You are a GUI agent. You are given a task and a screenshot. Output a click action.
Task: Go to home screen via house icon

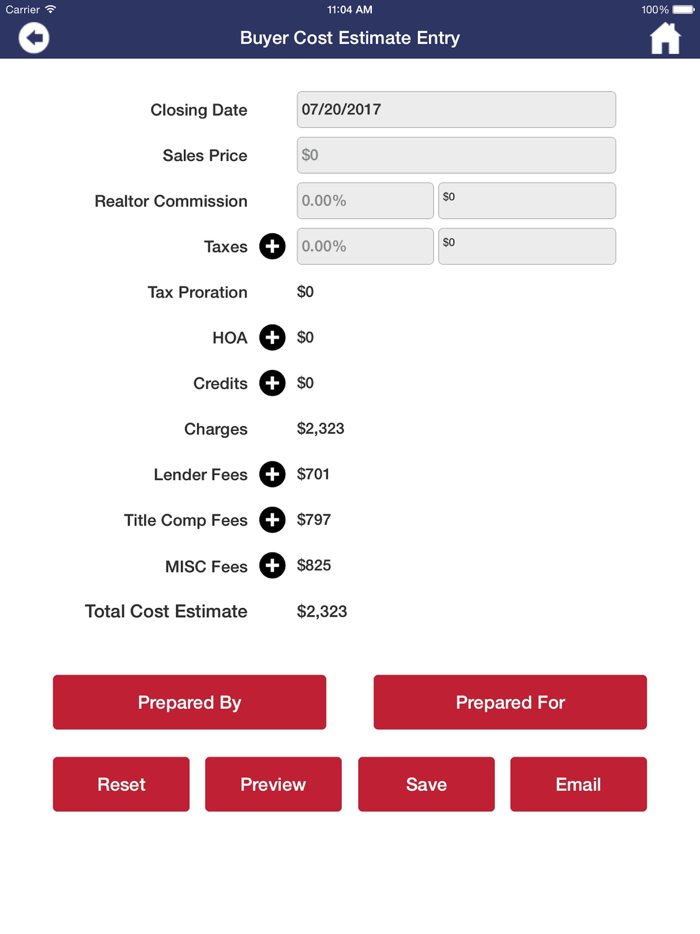[x=665, y=38]
